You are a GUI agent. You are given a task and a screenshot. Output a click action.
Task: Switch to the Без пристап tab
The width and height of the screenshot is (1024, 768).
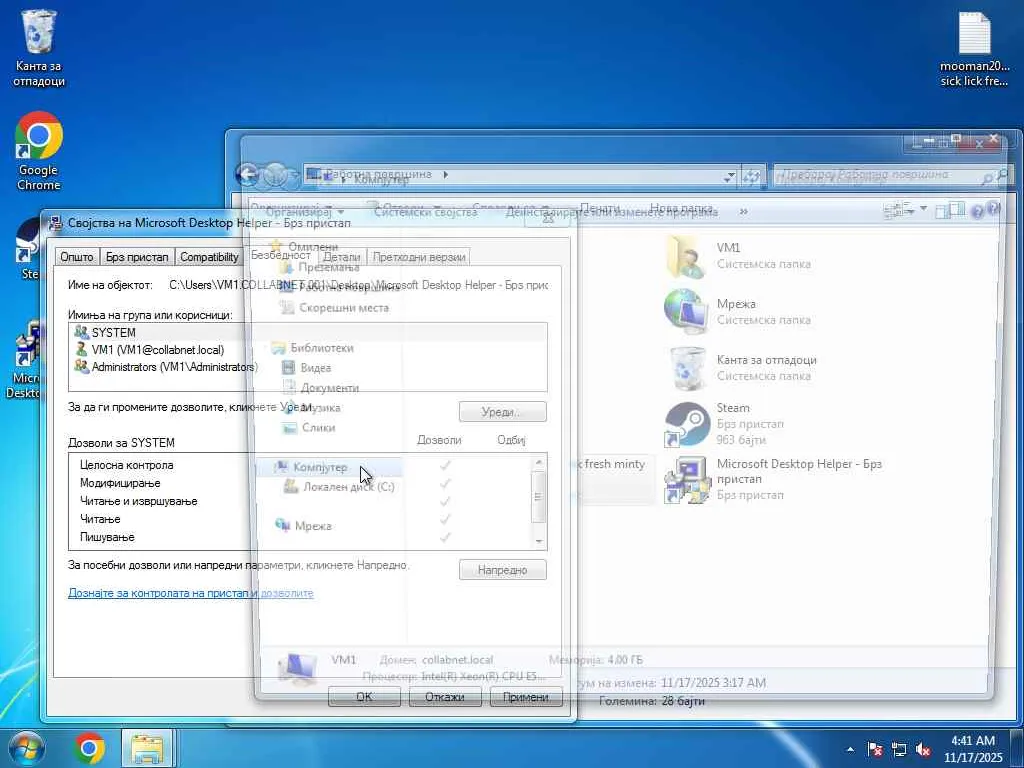pyautogui.click(x=137, y=257)
